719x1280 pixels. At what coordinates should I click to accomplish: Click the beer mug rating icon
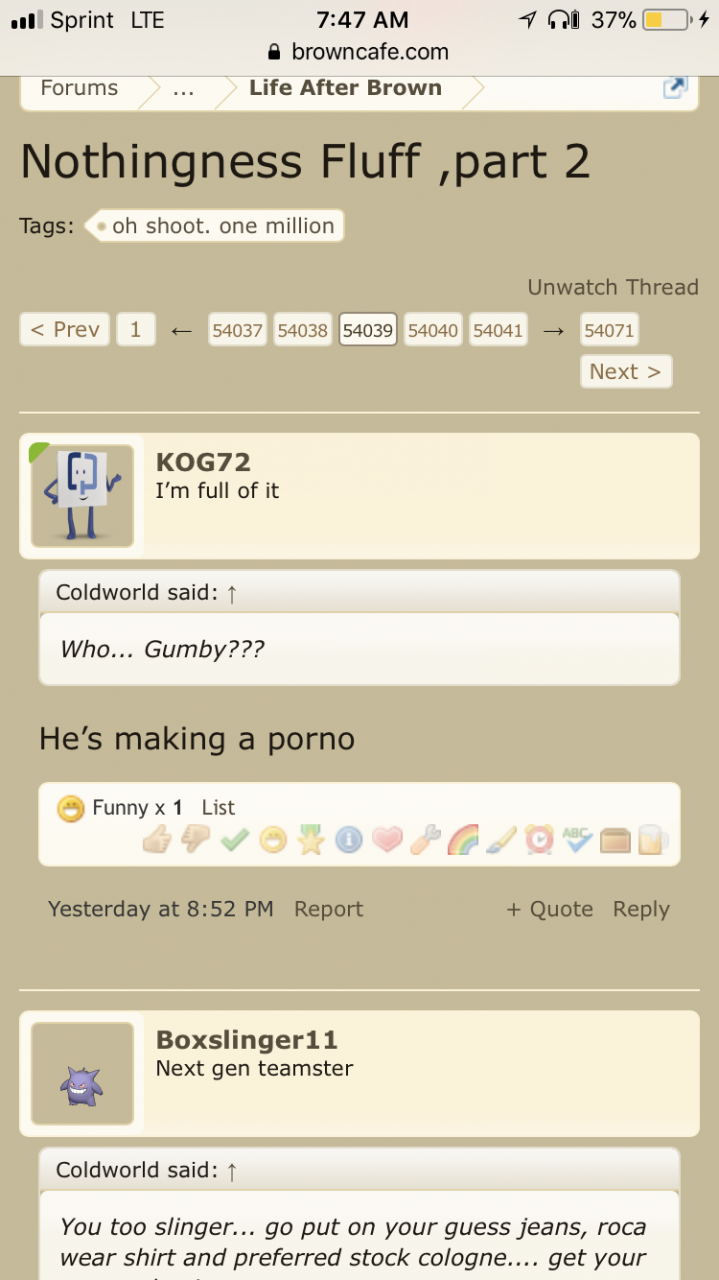click(653, 840)
